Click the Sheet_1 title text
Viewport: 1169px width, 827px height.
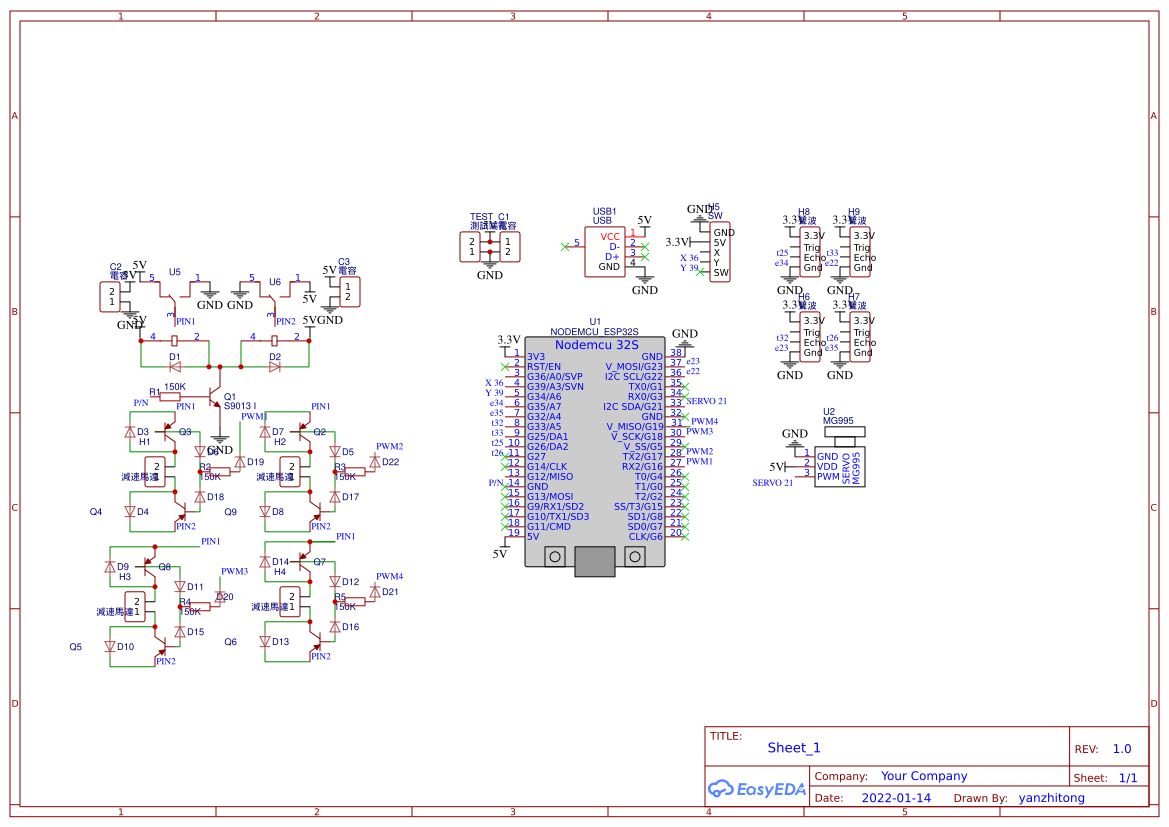pyautogui.click(x=793, y=747)
